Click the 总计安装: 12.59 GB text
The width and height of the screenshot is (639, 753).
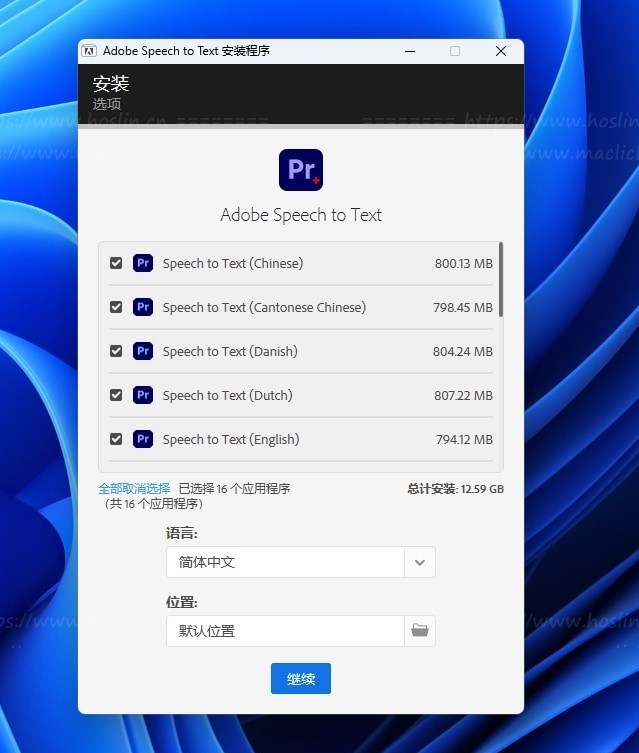456,489
